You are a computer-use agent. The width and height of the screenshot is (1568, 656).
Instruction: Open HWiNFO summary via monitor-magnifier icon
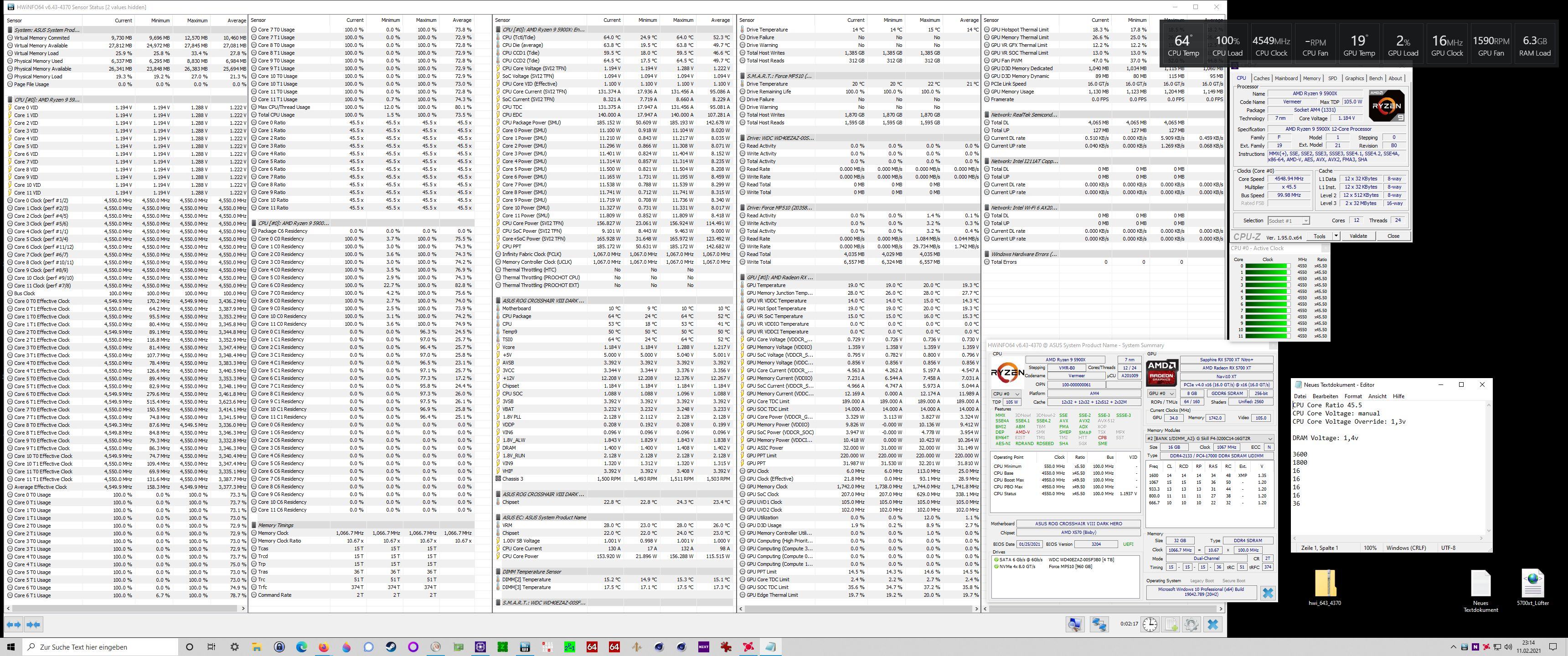pos(1076,625)
